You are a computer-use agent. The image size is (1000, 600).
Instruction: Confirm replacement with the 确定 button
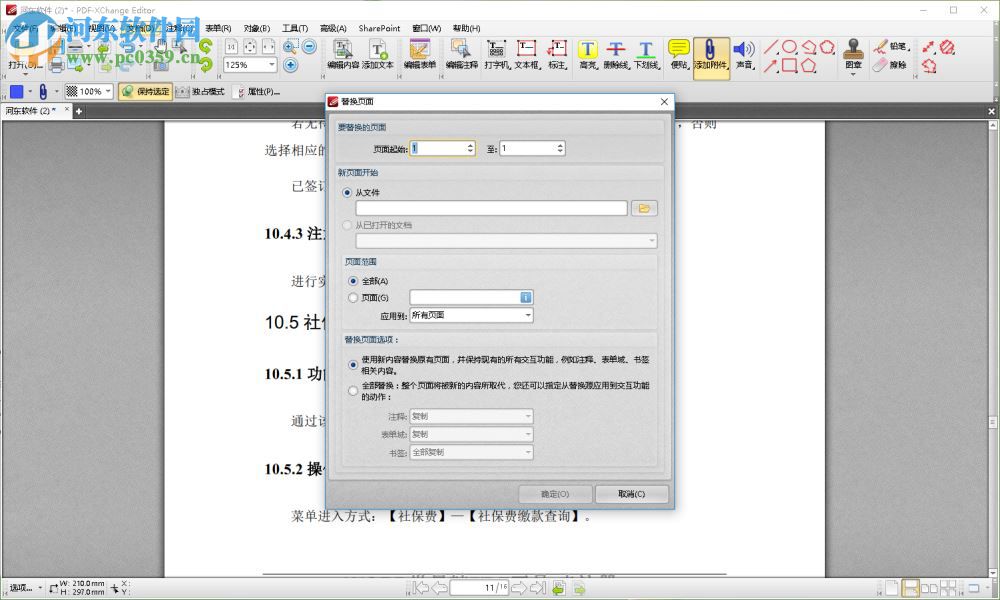coord(553,494)
